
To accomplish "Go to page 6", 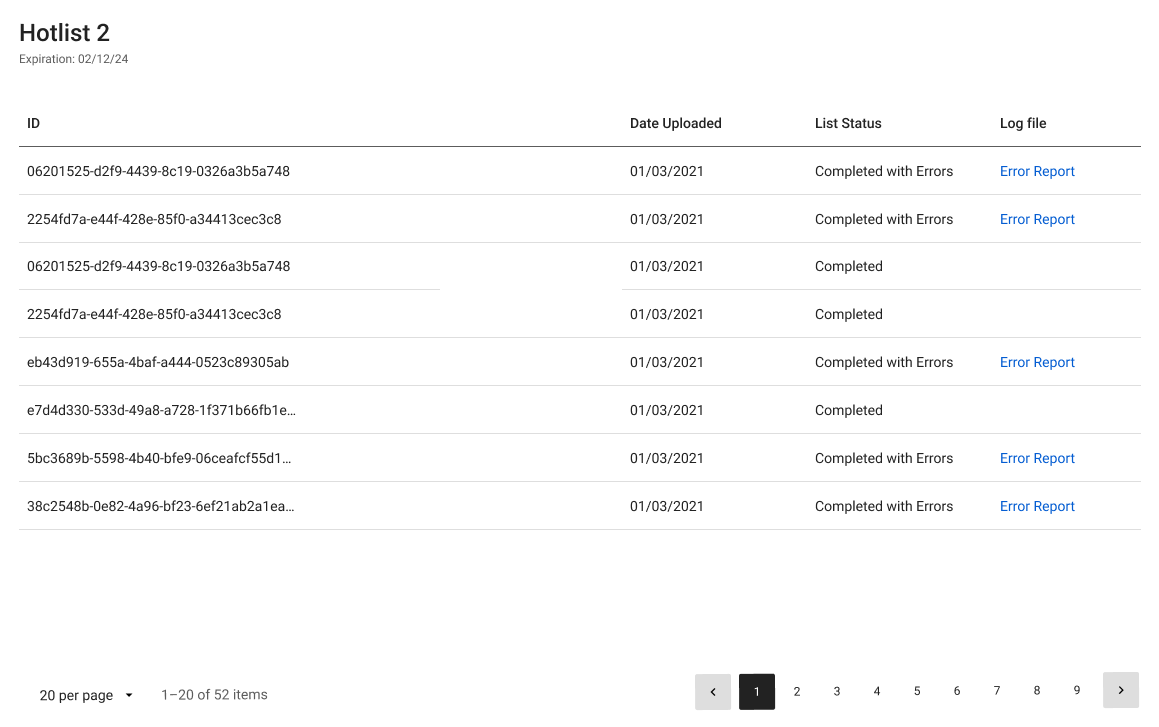I will (957, 691).
